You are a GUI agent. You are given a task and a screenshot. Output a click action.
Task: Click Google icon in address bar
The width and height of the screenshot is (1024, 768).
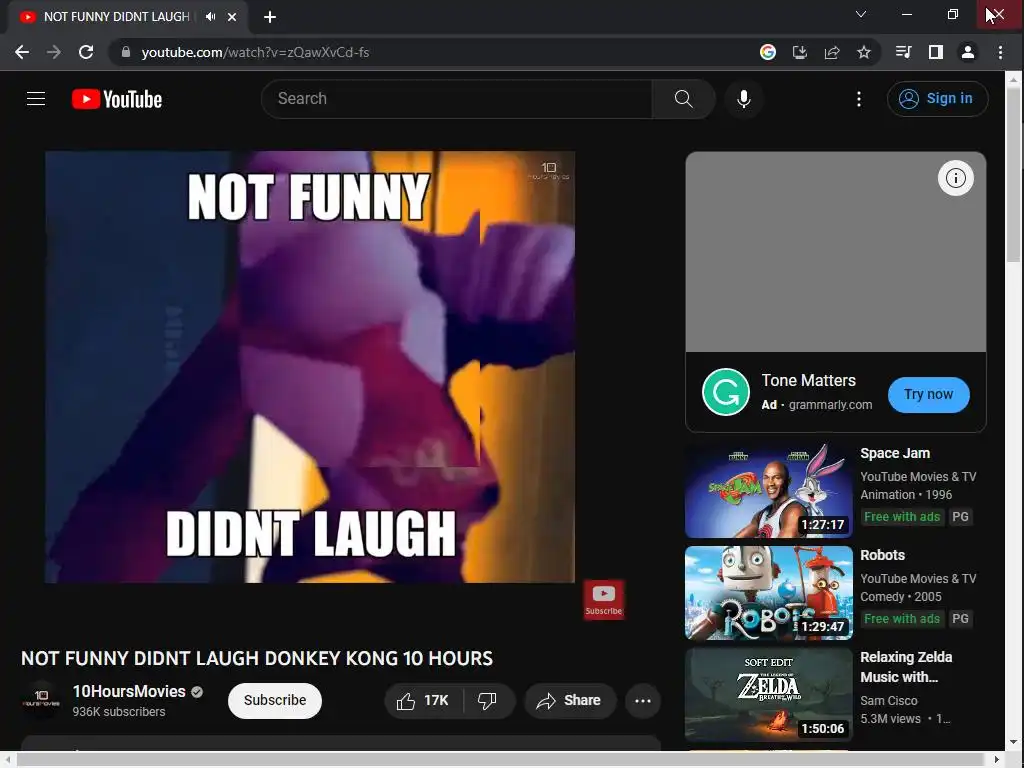click(768, 52)
